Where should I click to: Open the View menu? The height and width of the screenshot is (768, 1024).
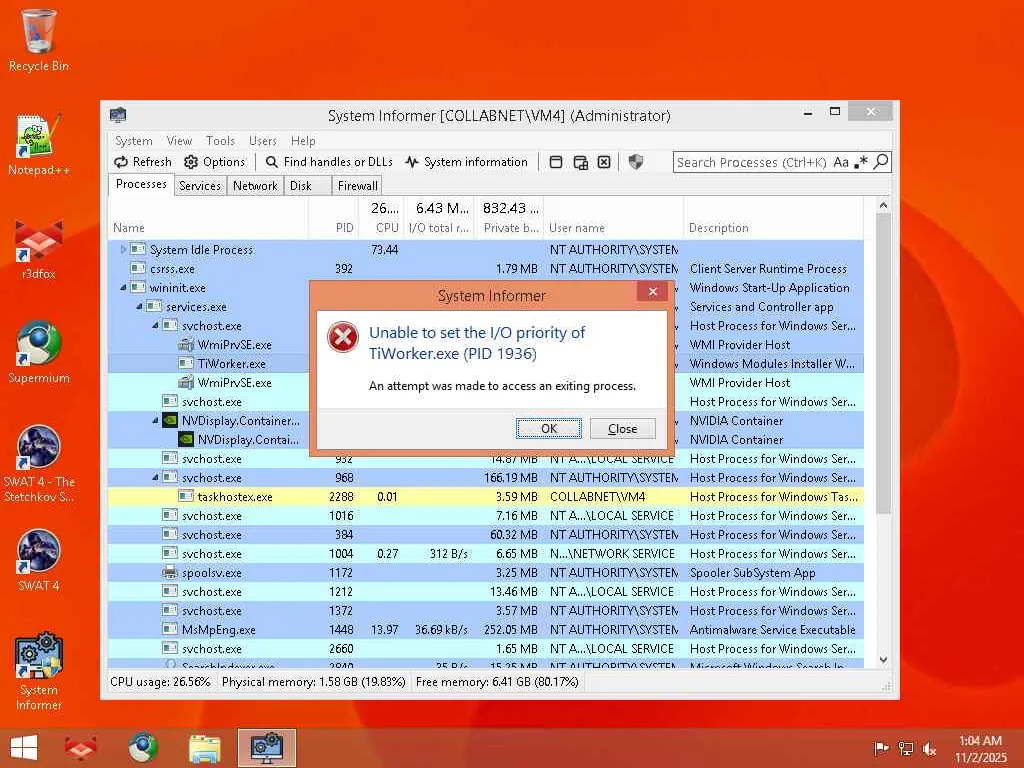click(179, 140)
